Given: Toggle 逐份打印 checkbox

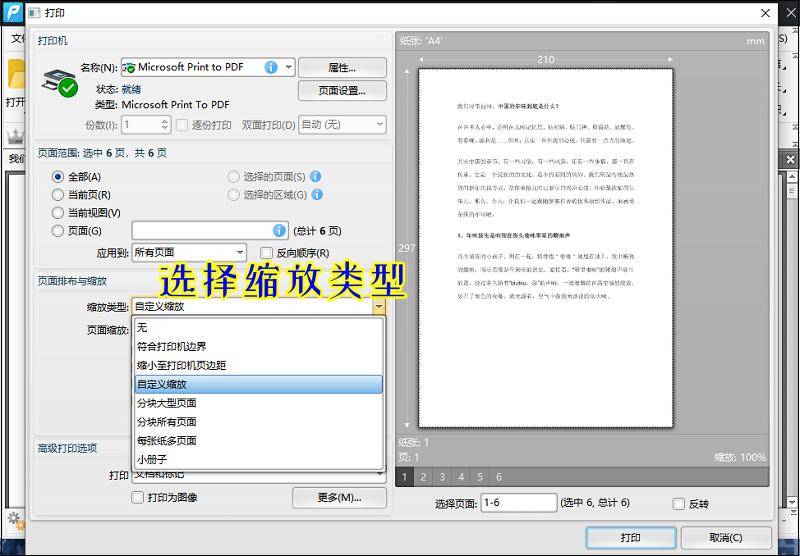Looking at the screenshot, I should [x=182, y=125].
